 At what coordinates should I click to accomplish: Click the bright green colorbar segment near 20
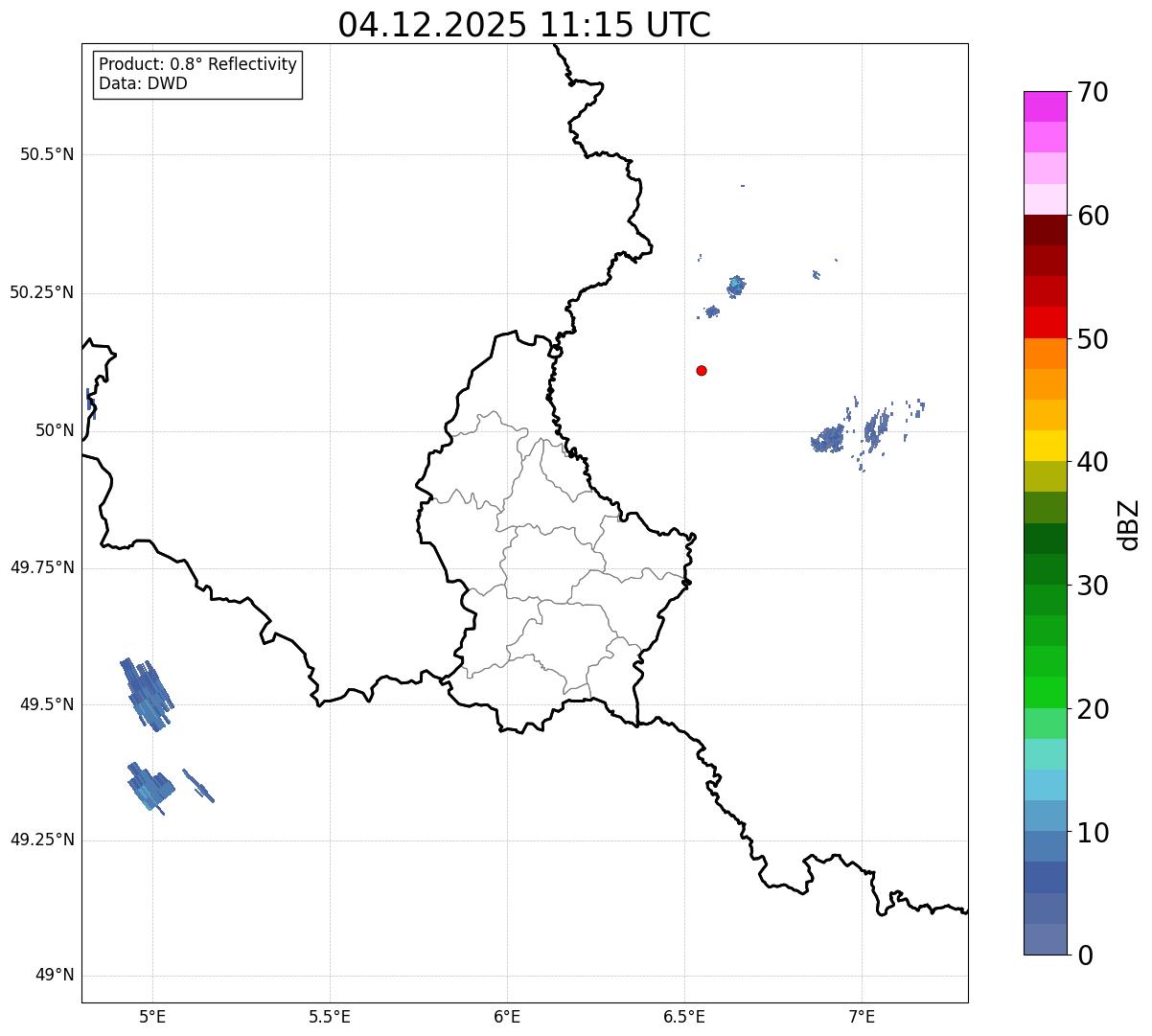(1045, 693)
